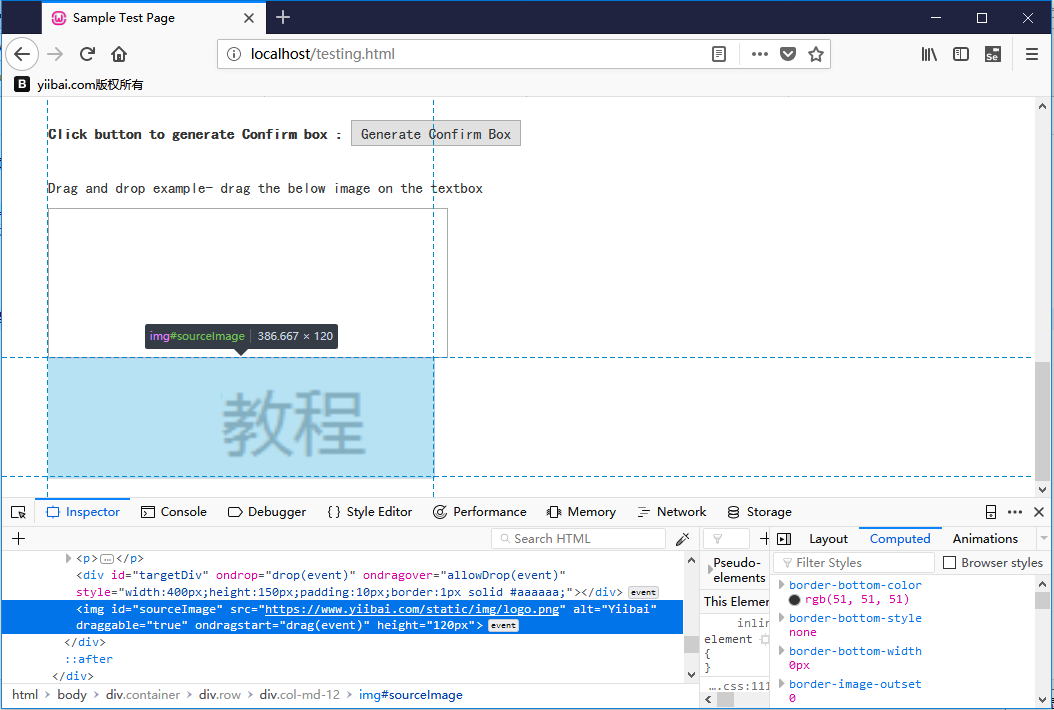1054x710 pixels.
Task: Expand the border-image-outset property
Action: (x=782, y=684)
